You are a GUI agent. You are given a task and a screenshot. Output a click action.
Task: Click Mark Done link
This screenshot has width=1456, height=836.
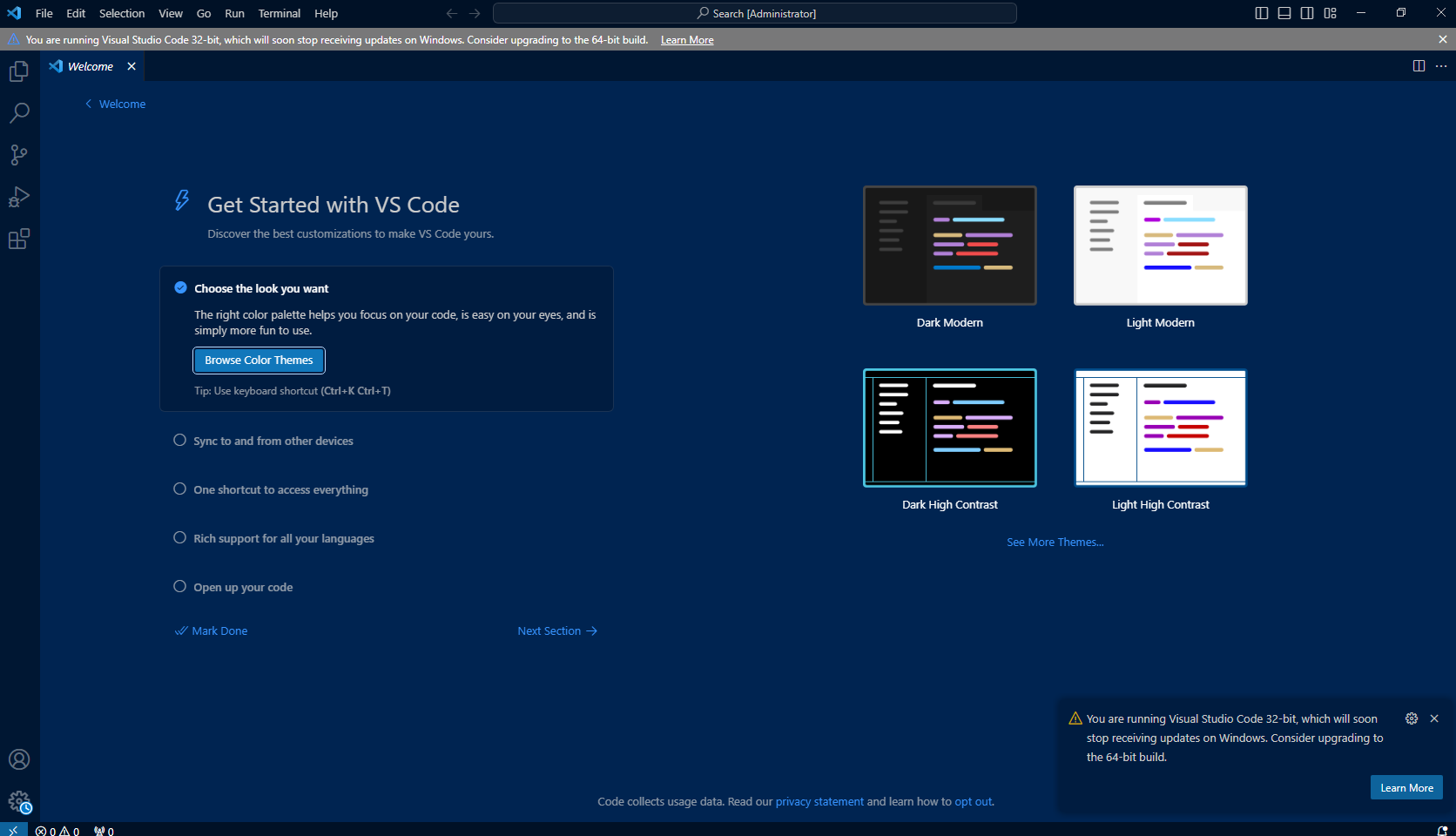[212, 630]
